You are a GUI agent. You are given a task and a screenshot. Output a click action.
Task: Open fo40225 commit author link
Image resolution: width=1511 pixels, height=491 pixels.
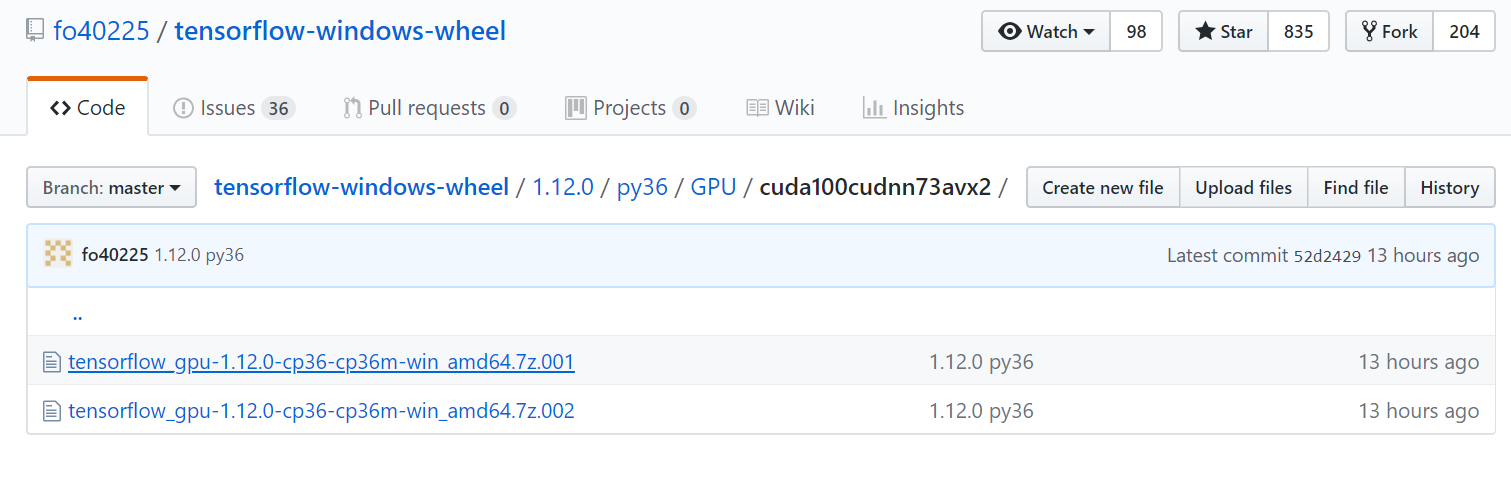point(115,255)
